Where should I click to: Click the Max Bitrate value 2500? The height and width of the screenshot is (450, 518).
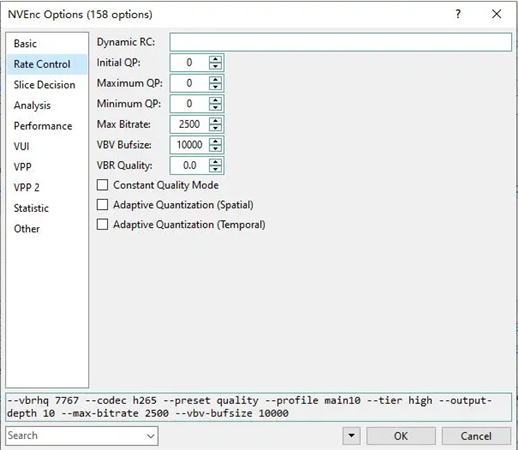coord(189,124)
